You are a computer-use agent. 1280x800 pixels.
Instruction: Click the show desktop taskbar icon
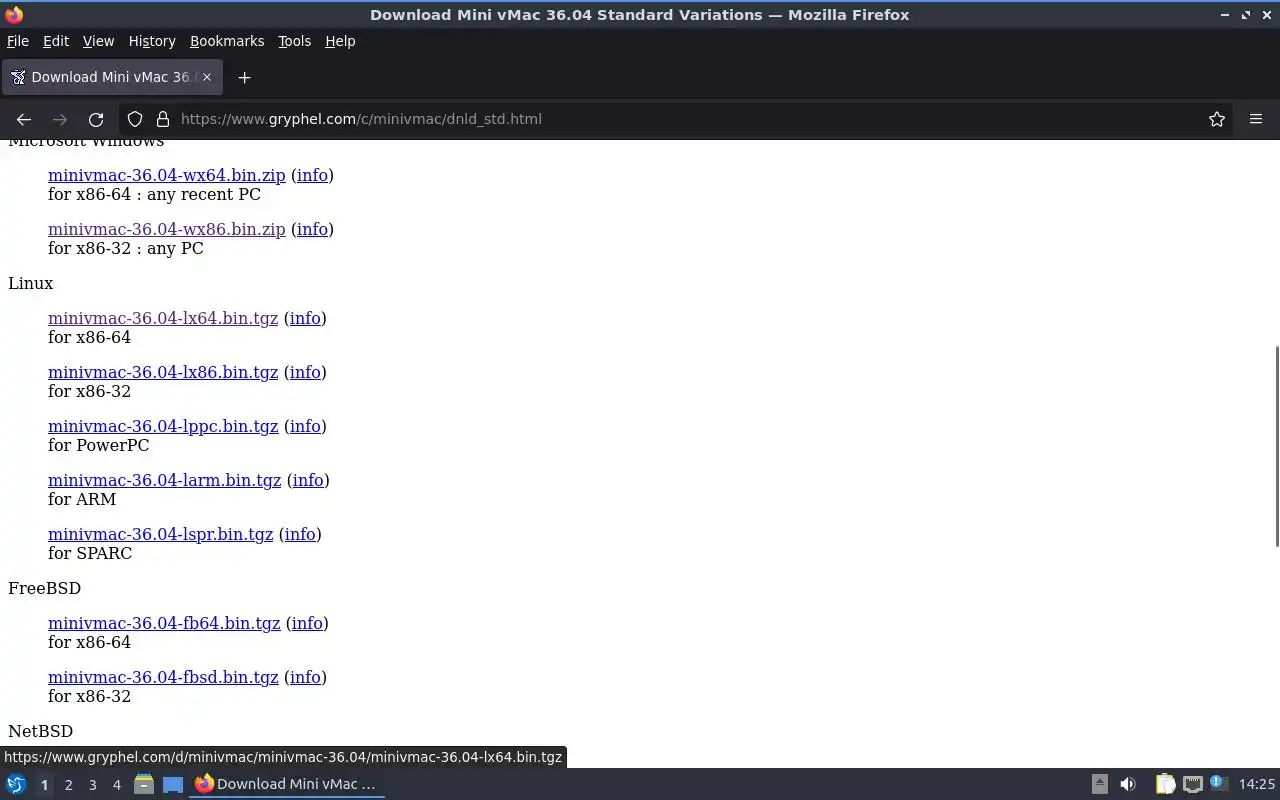(x=173, y=784)
